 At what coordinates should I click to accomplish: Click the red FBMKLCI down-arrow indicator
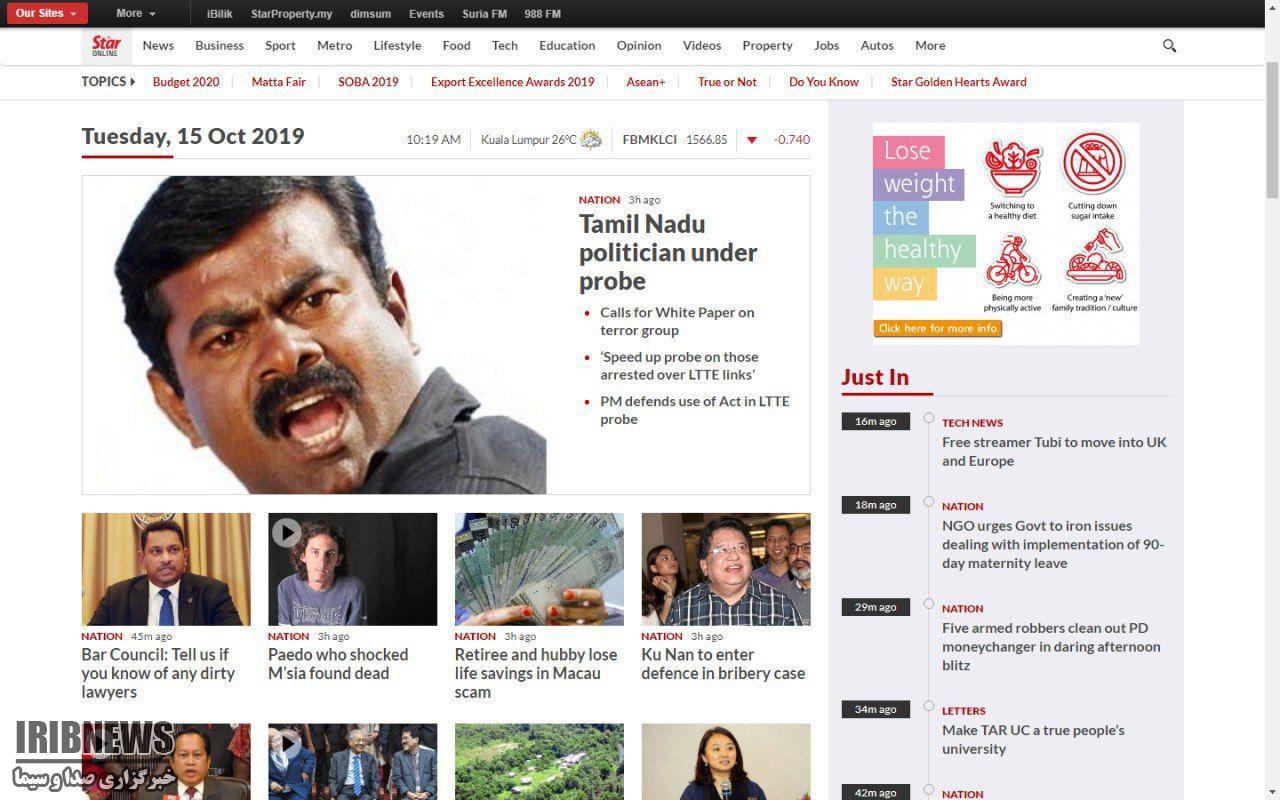(x=751, y=140)
